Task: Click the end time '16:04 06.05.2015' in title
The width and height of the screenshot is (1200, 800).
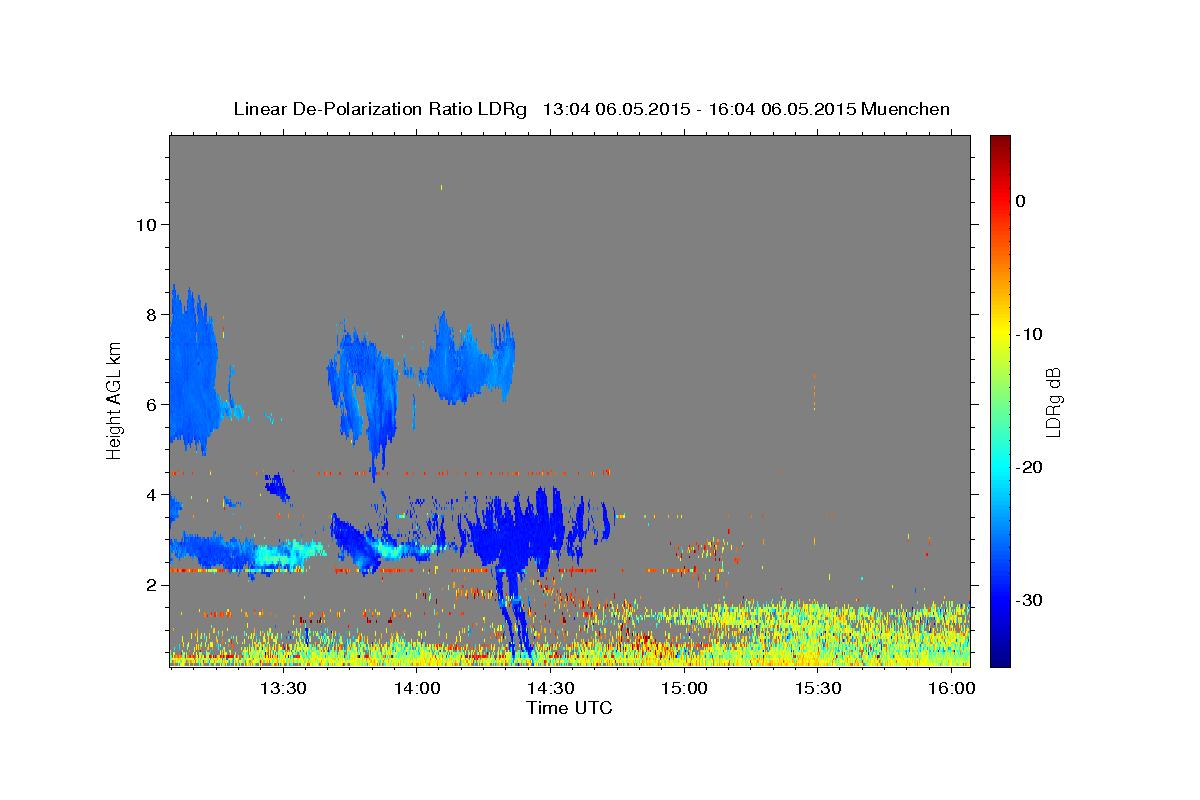Action: 781,109
